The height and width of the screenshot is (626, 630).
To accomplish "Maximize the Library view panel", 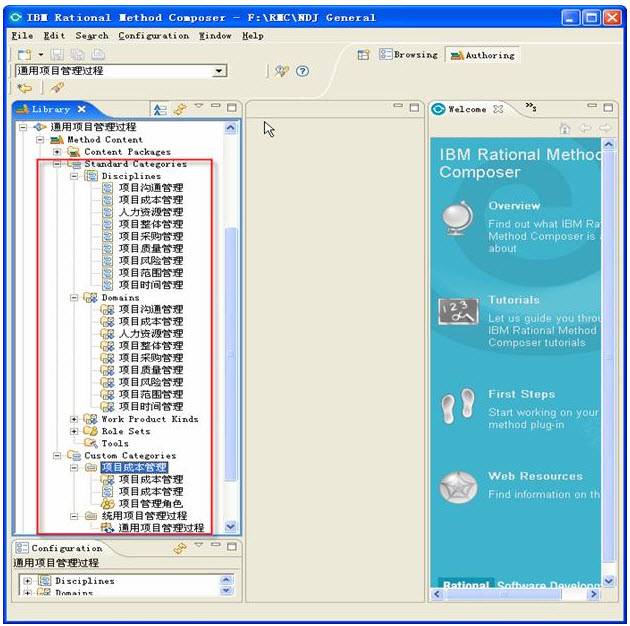I will 232,108.
